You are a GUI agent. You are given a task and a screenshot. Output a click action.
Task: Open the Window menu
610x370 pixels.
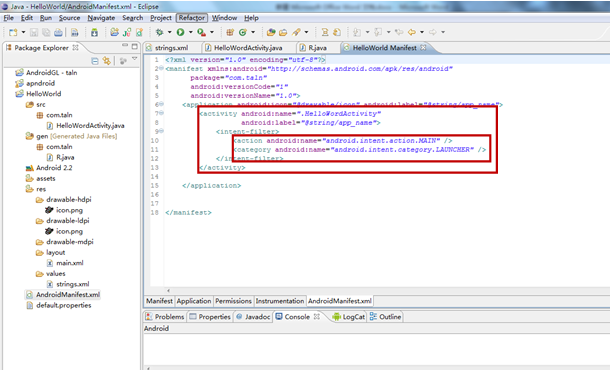(x=224, y=18)
